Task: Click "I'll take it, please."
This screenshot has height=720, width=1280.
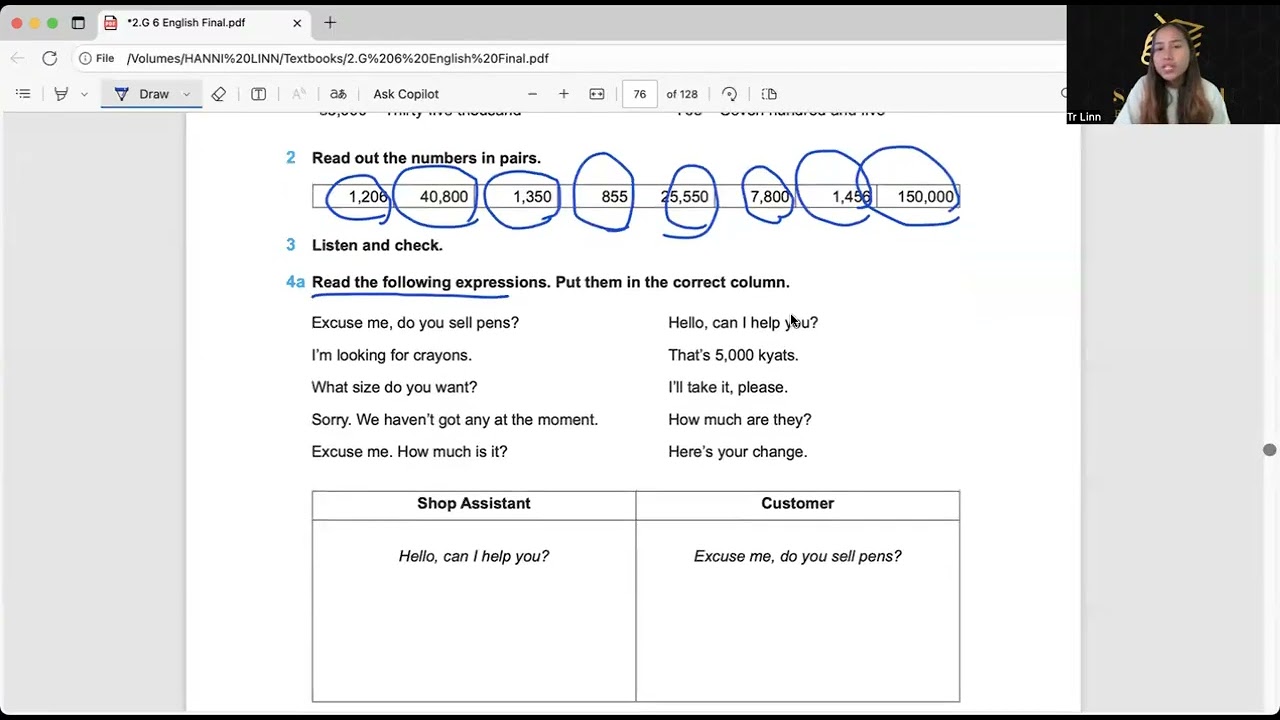Action: coord(728,387)
